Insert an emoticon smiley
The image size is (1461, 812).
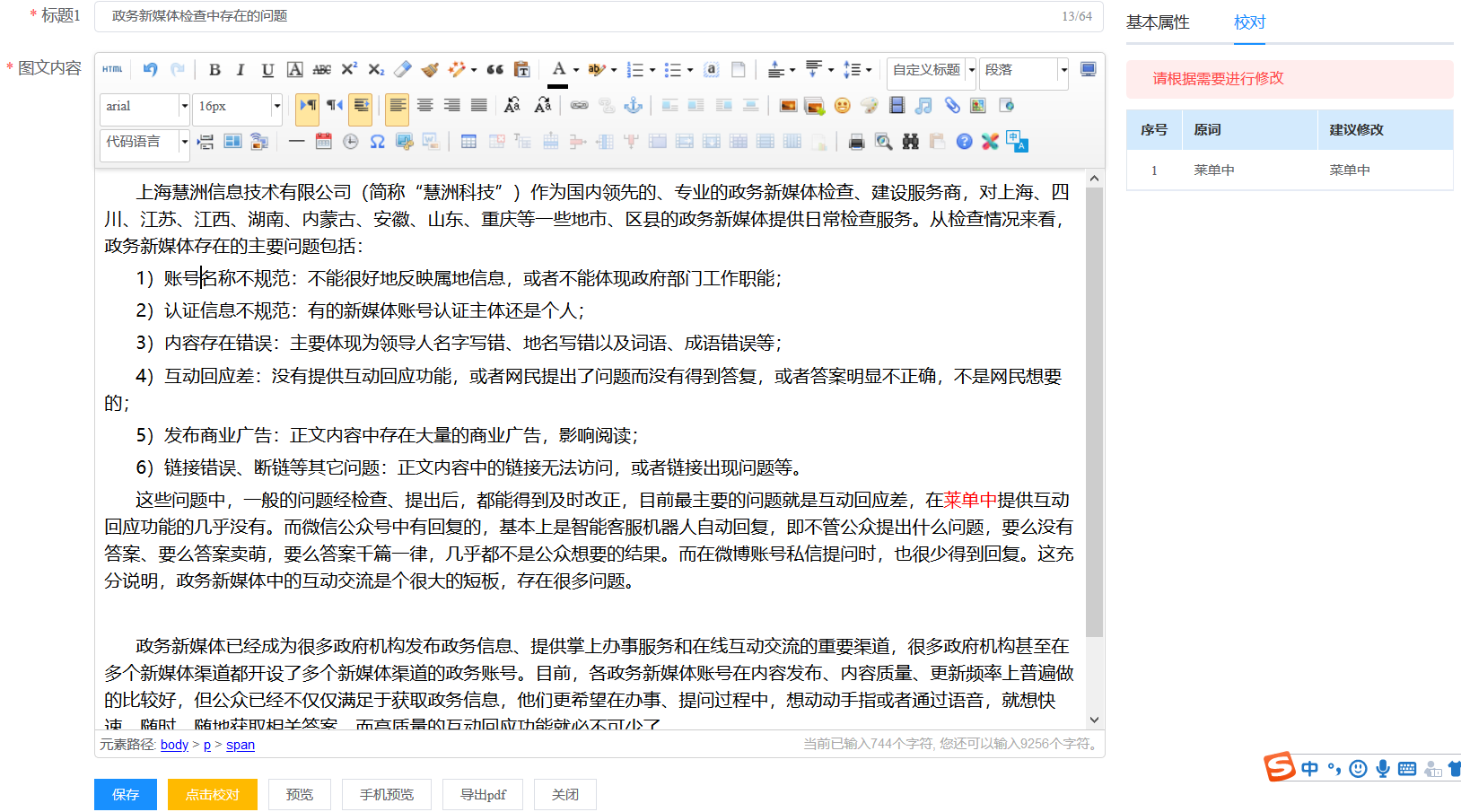click(842, 106)
